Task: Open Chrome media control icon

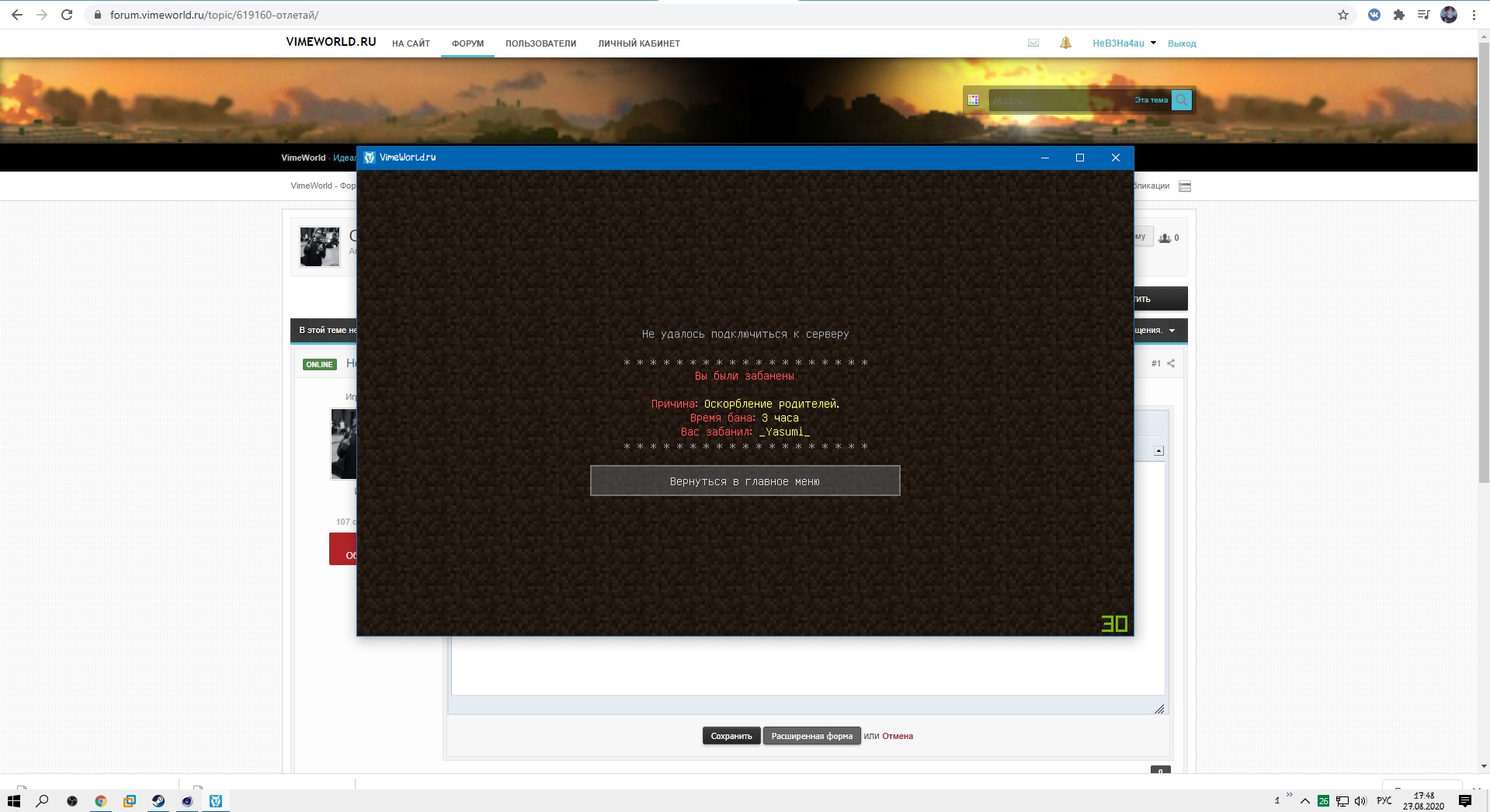Action: point(1423,15)
